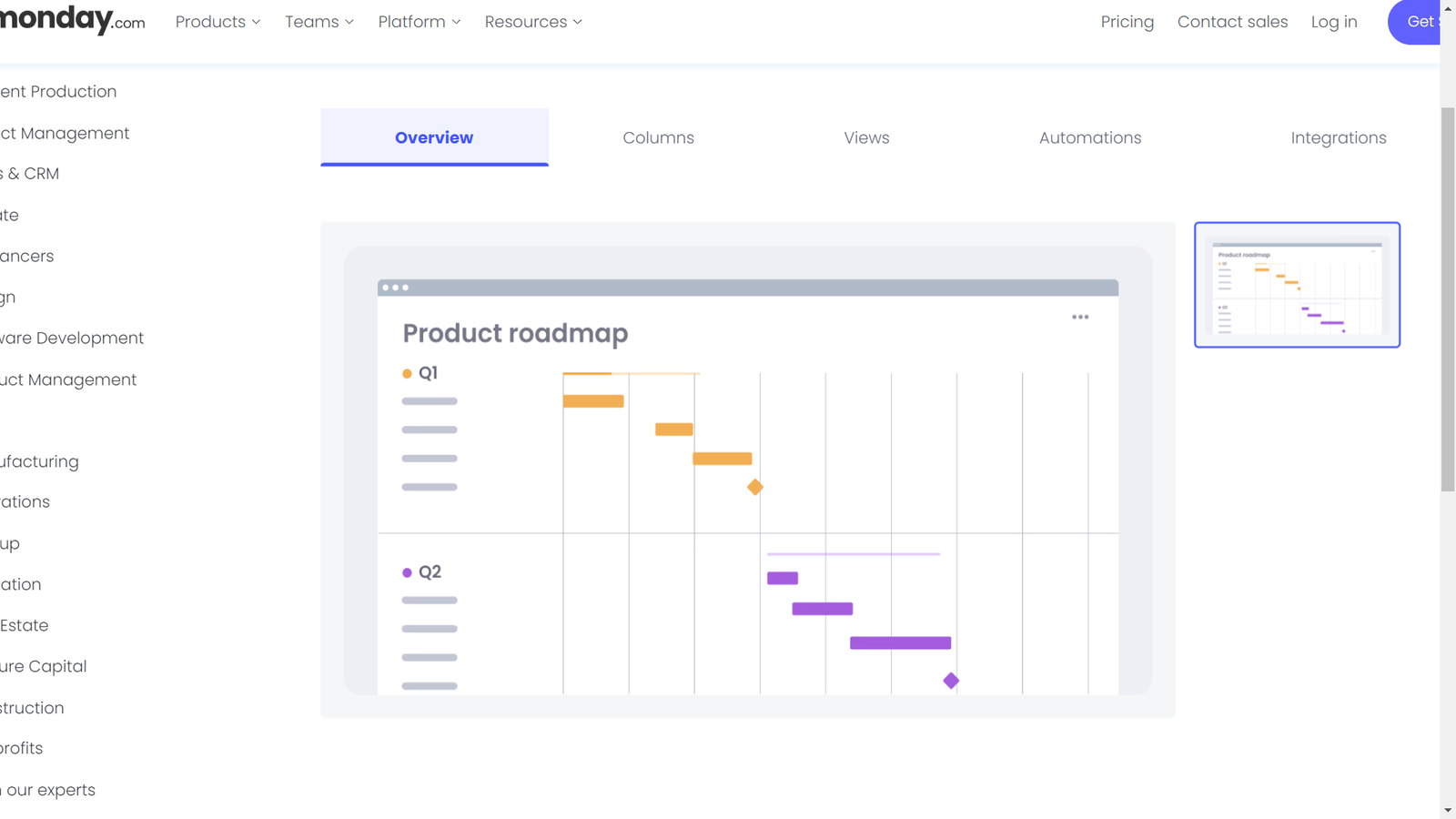1456x819 pixels.
Task: Open the Sales & CRM category
Action: [x=29, y=174]
